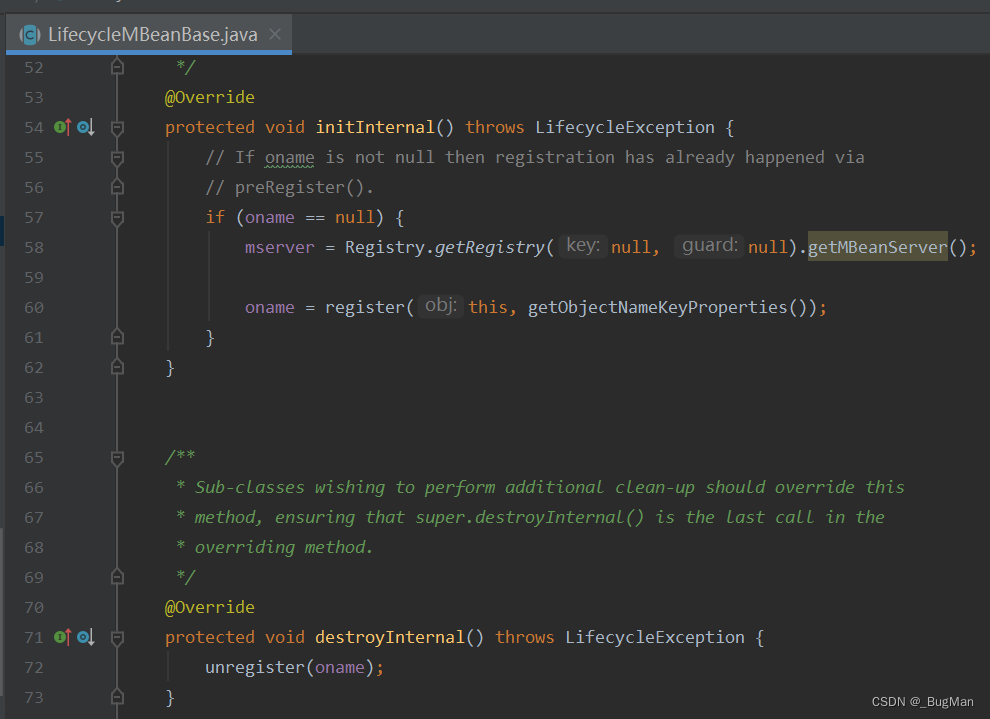Click the overridden-method gutter icon on line 54
This screenshot has height=719, width=990.
pos(86,128)
